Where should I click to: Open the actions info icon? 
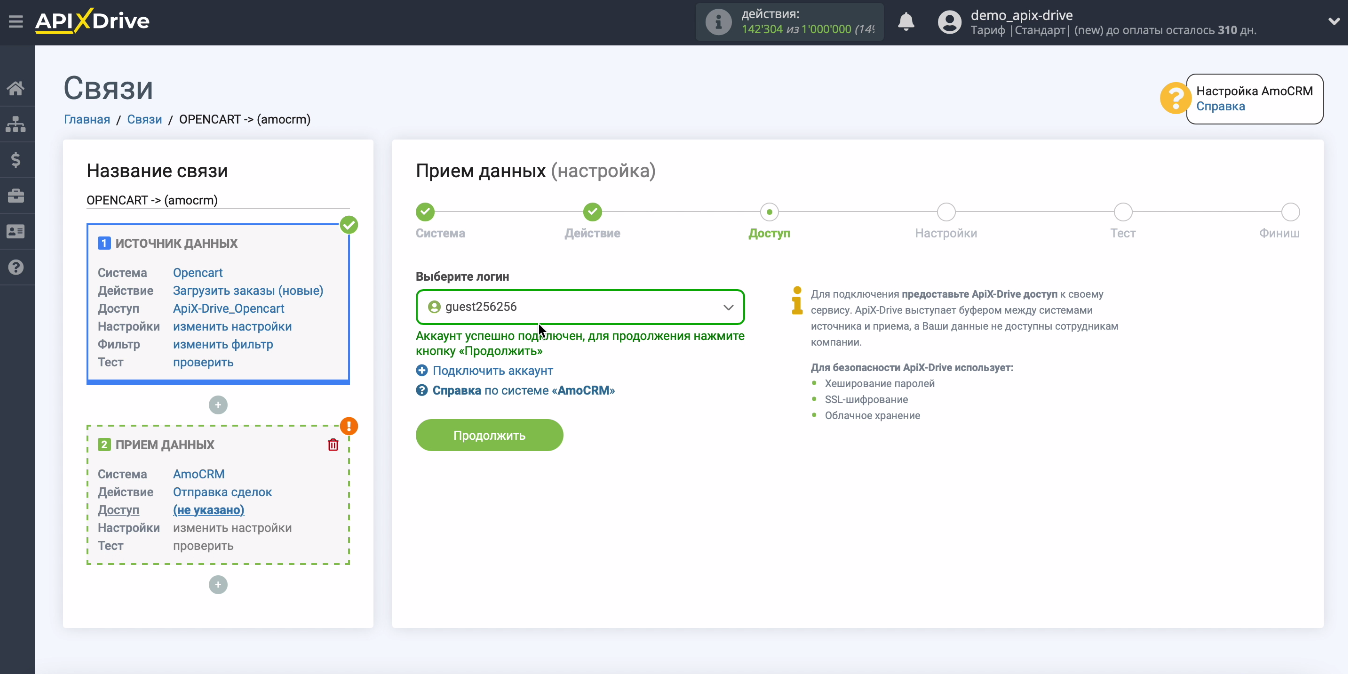[718, 22]
